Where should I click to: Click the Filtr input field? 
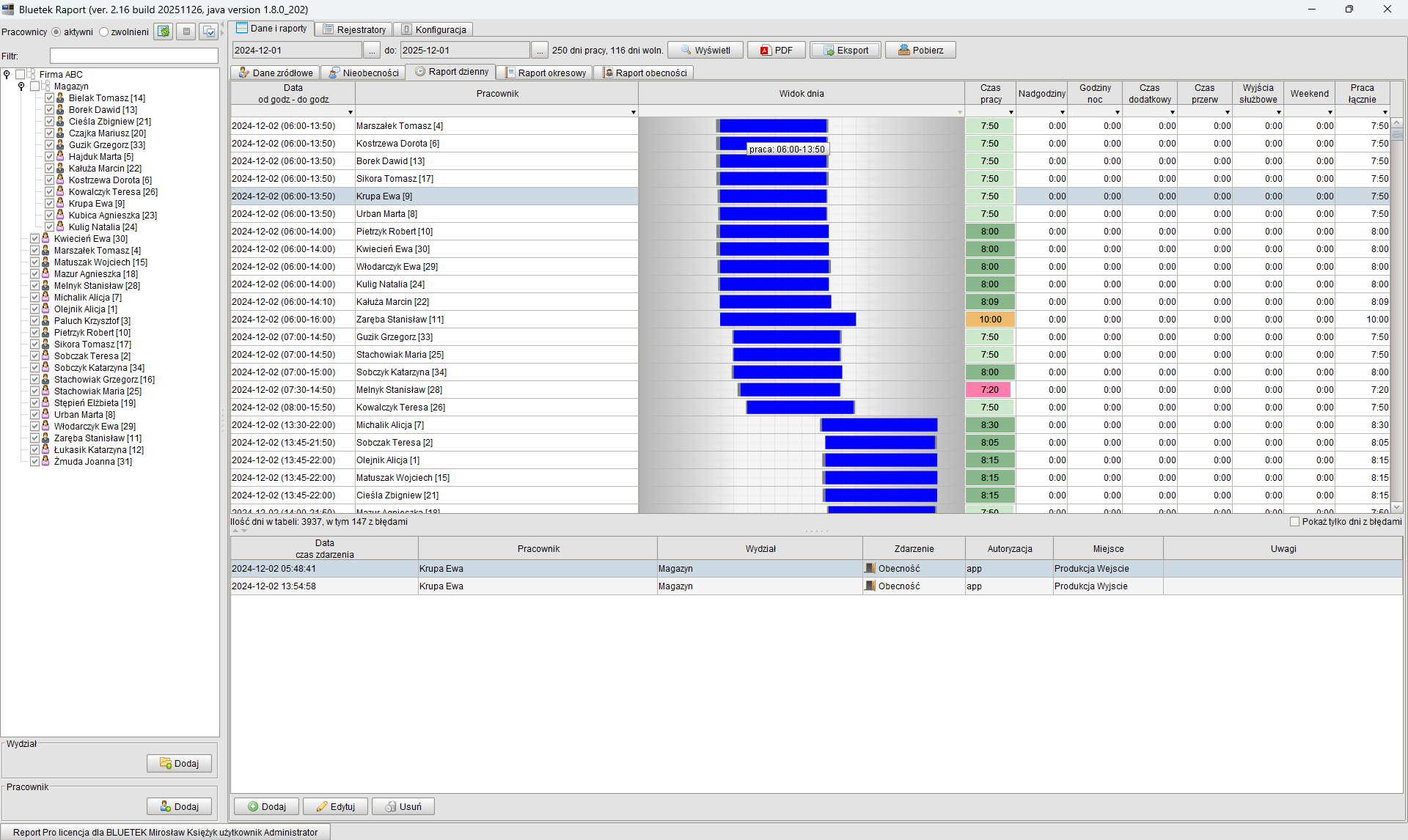(133, 56)
